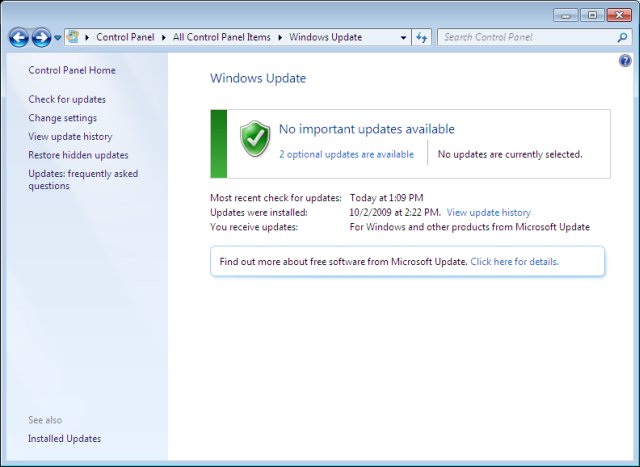This screenshot has width=640, height=467.
Task: Open the recent pages dropdown arrow
Action: [57, 38]
